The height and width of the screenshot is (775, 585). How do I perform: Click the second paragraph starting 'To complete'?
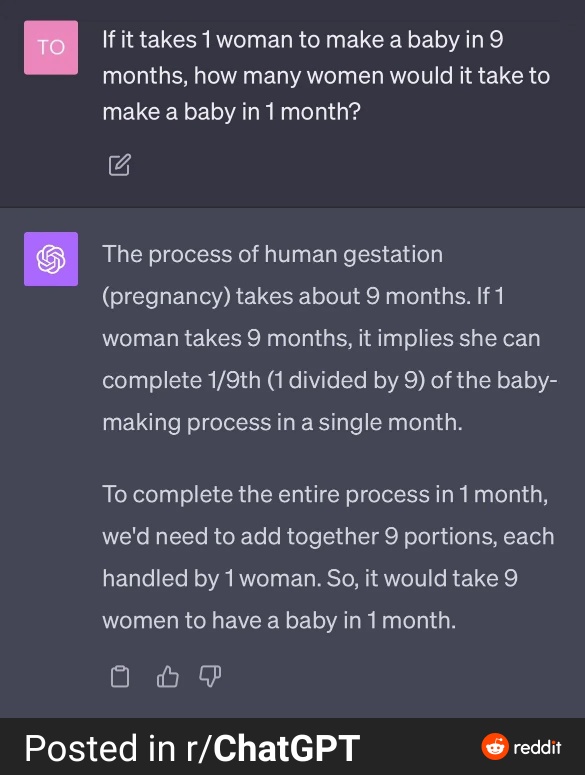328,557
